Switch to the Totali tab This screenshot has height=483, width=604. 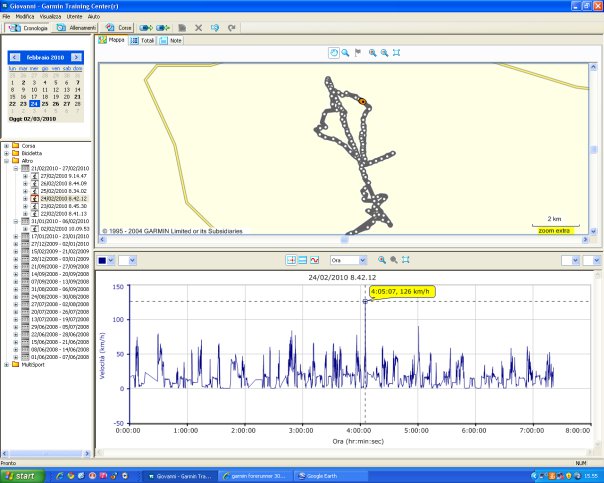point(142,40)
